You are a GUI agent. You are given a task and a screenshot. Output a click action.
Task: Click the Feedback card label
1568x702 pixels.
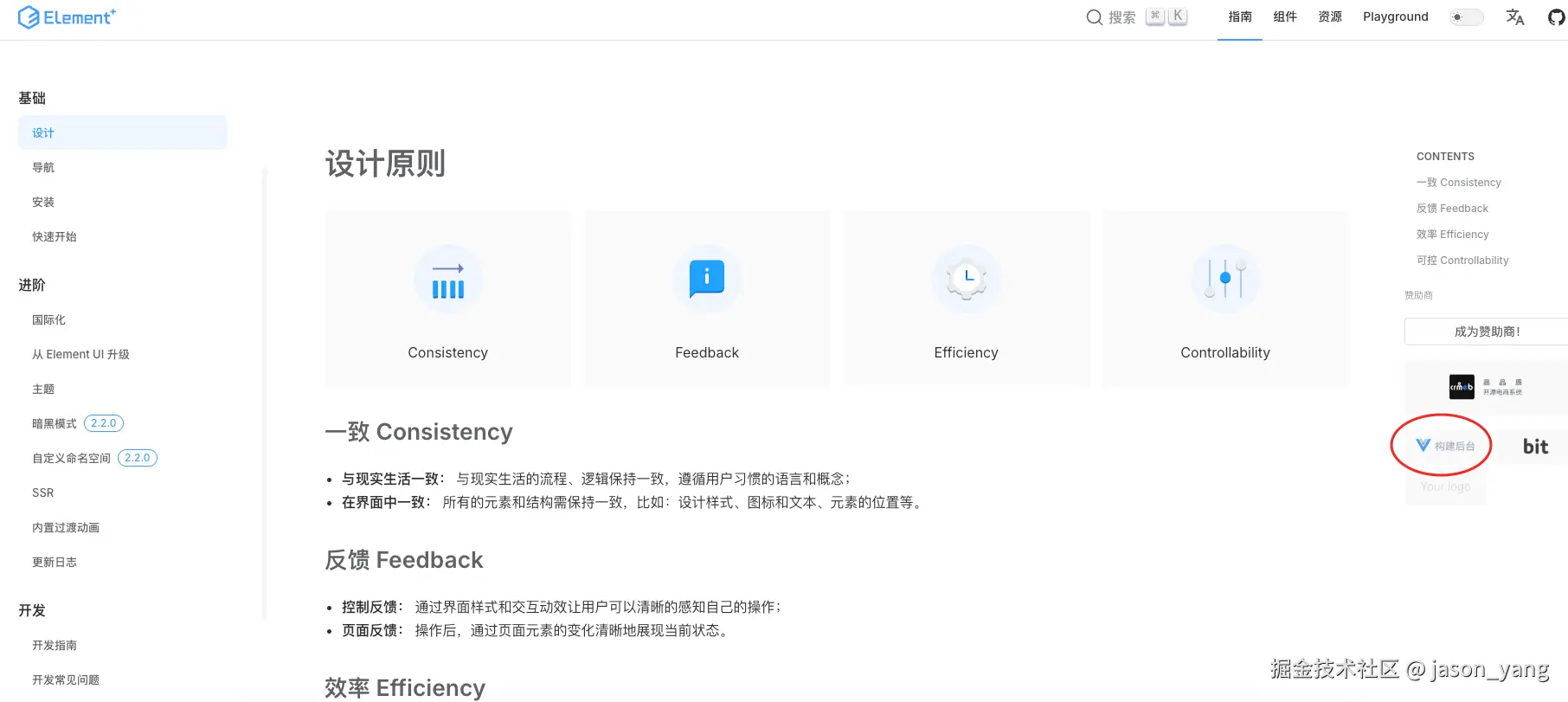(x=707, y=352)
